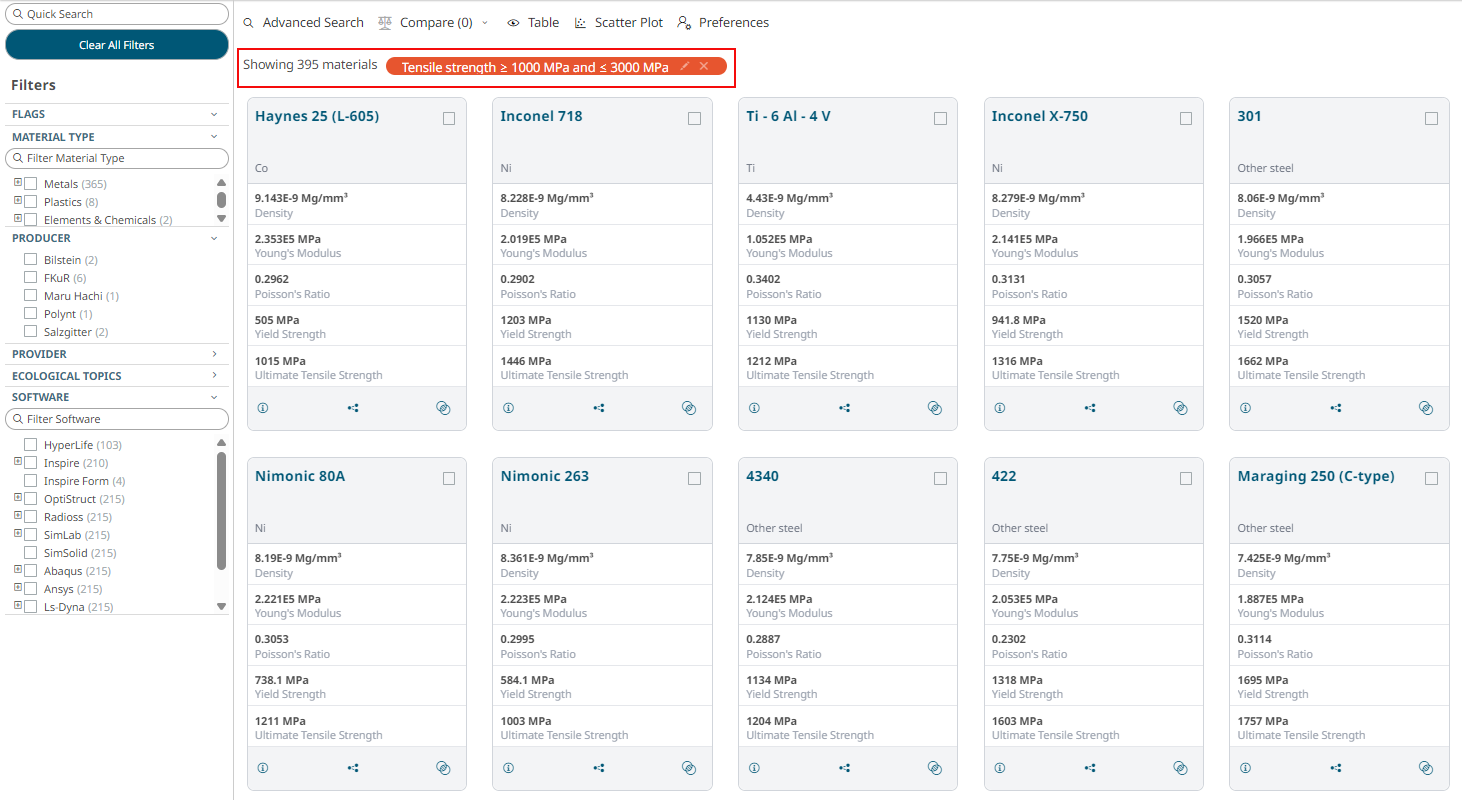Open the 4340 material title
This screenshot has width=1462, height=800.
tap(762, 476)
